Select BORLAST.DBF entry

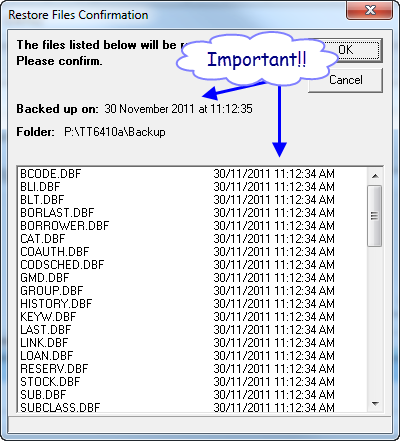193,213
